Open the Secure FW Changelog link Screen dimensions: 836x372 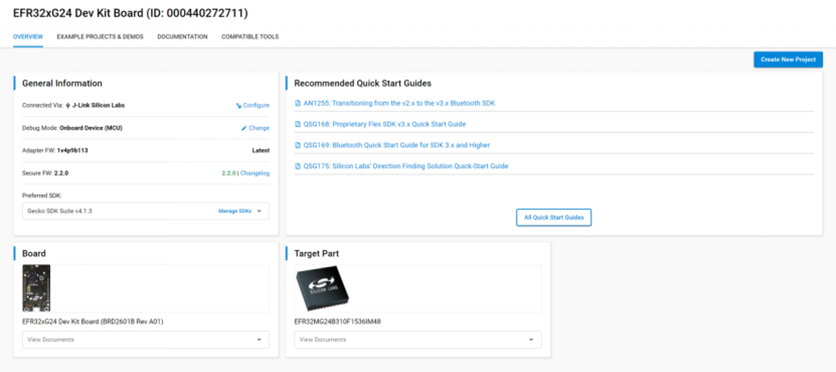pos(255,173)
